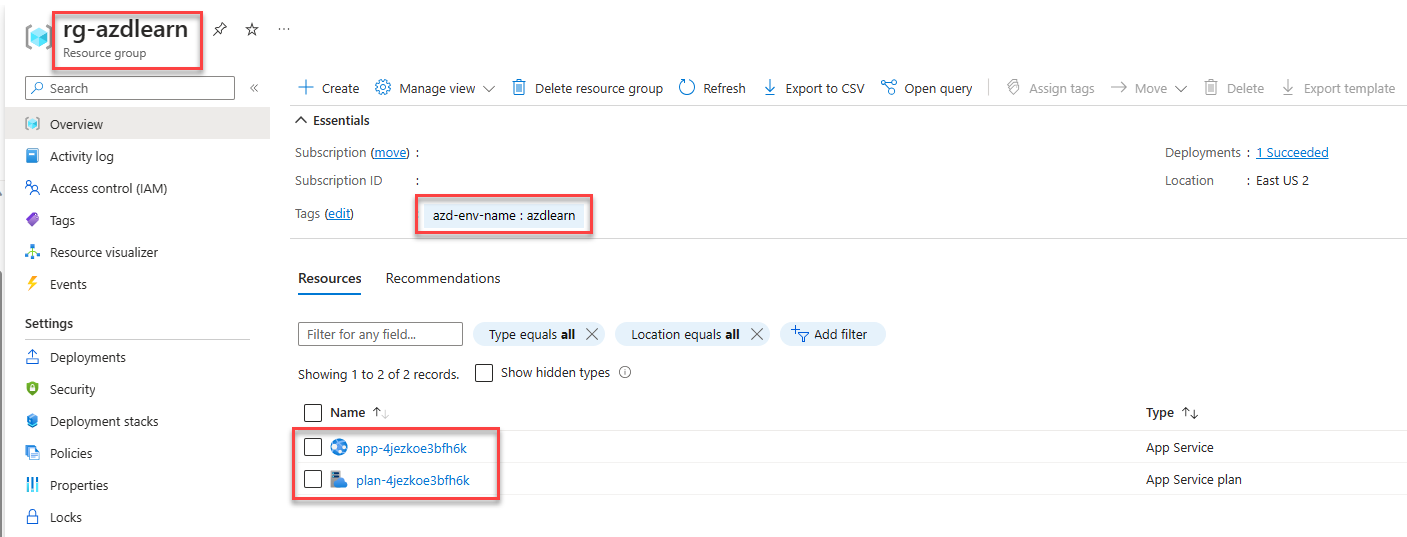
Task: Open the Type equals all filter
Action: (x=531, y=334)
